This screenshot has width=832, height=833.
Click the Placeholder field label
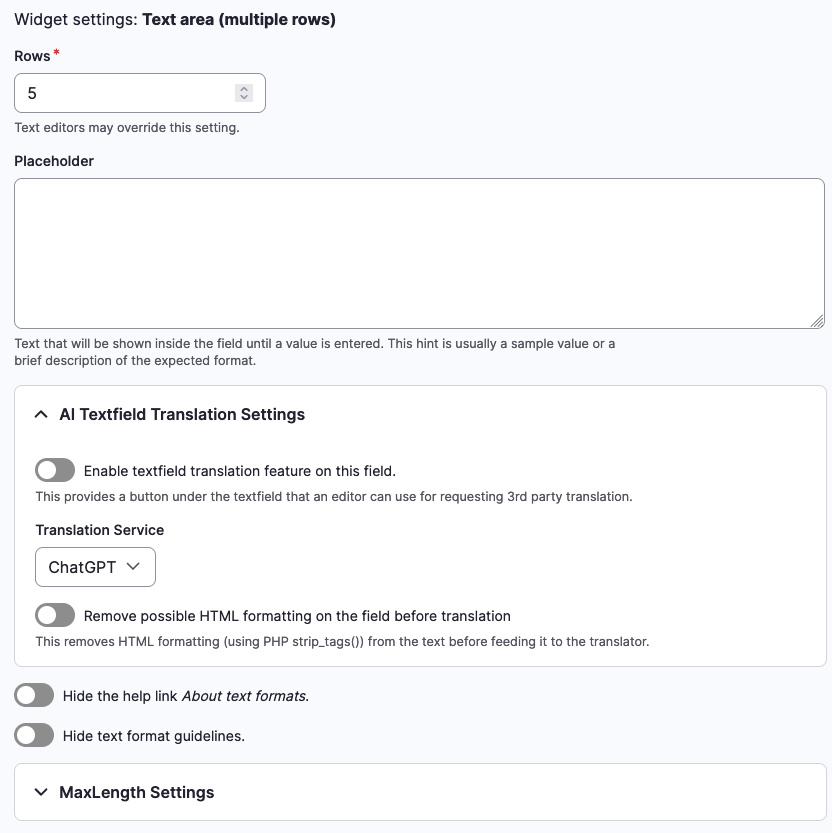pyautogui.click(x=54, y=161)
